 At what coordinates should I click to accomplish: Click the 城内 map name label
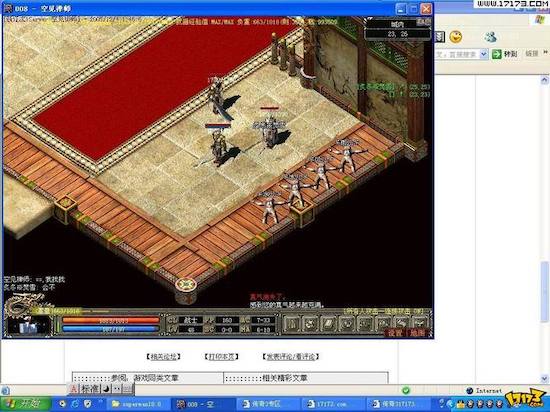[397, 24]
